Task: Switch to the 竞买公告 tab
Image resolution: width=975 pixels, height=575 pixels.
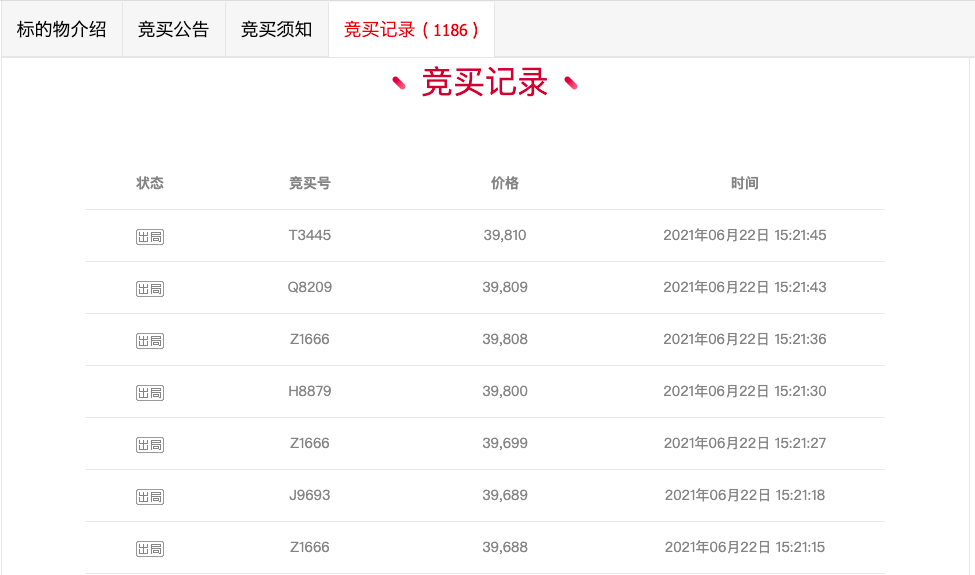Action: (x=173, y=29)
